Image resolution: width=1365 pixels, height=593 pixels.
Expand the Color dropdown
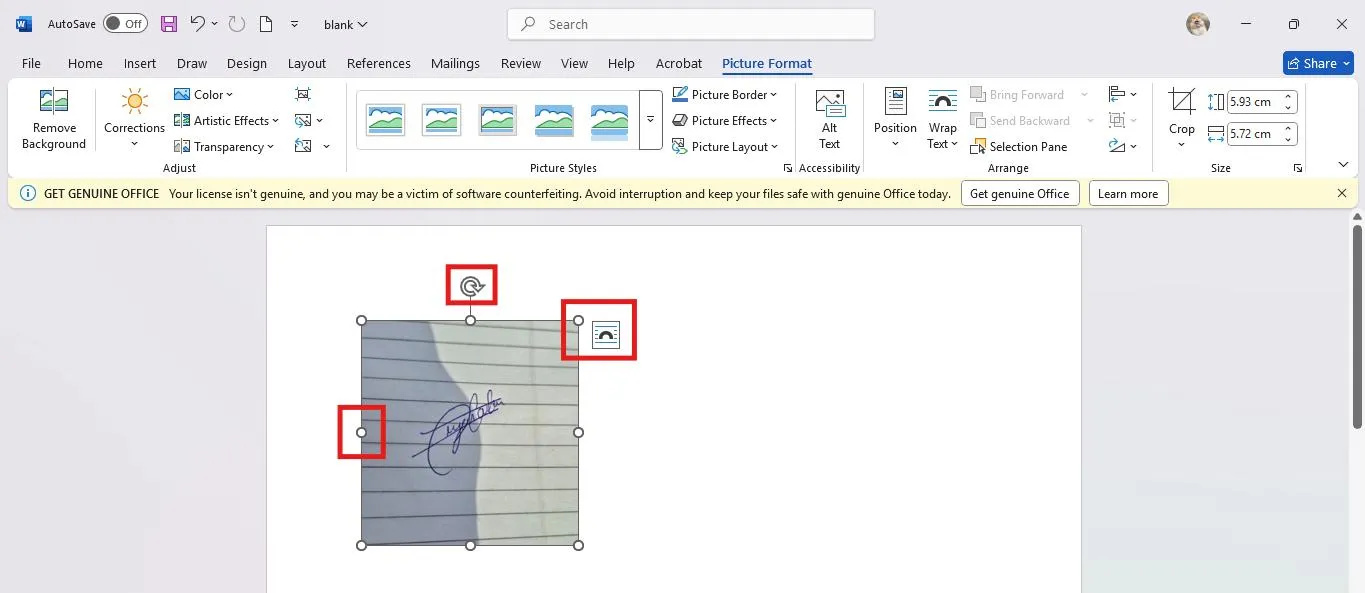(204, 95)
